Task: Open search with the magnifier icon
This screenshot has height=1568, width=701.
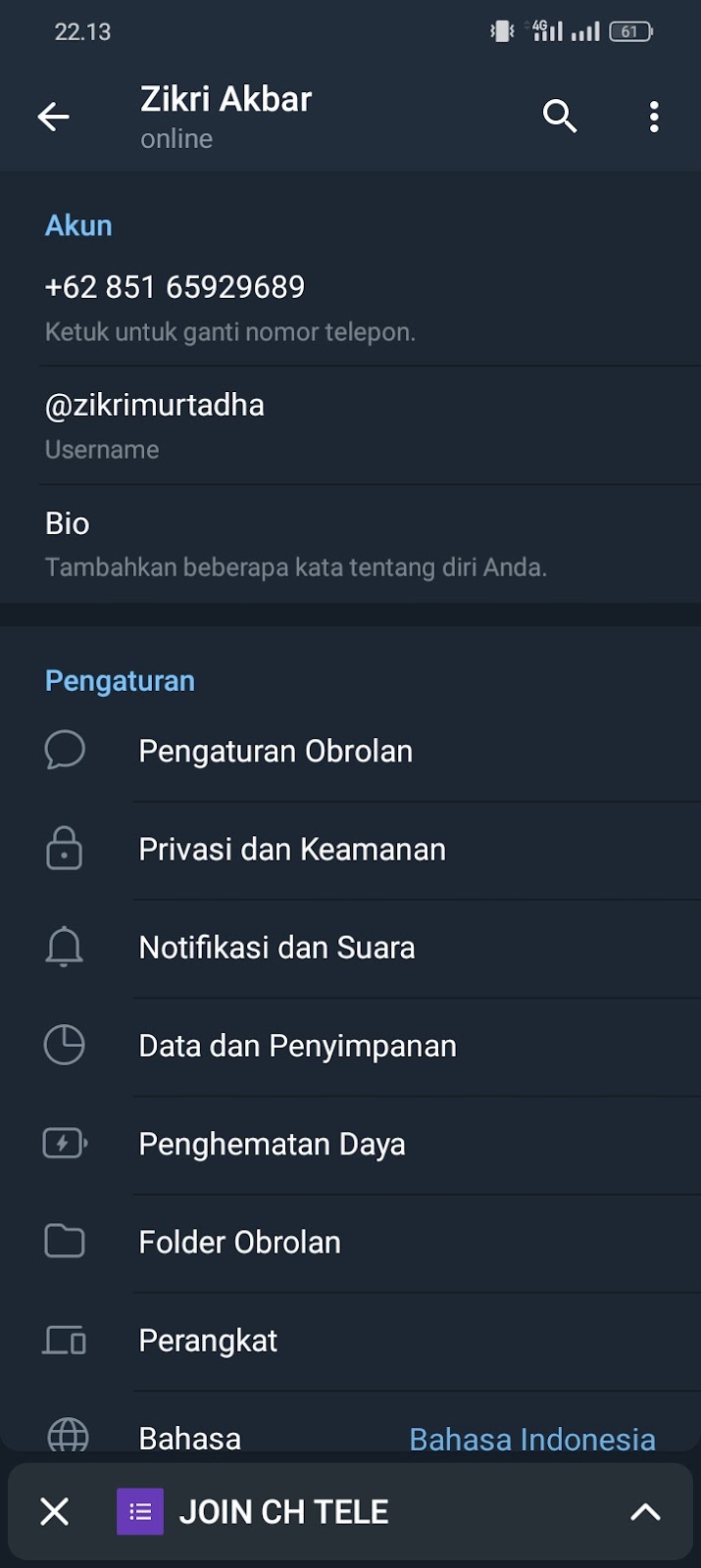Action: tap(560, 117)
